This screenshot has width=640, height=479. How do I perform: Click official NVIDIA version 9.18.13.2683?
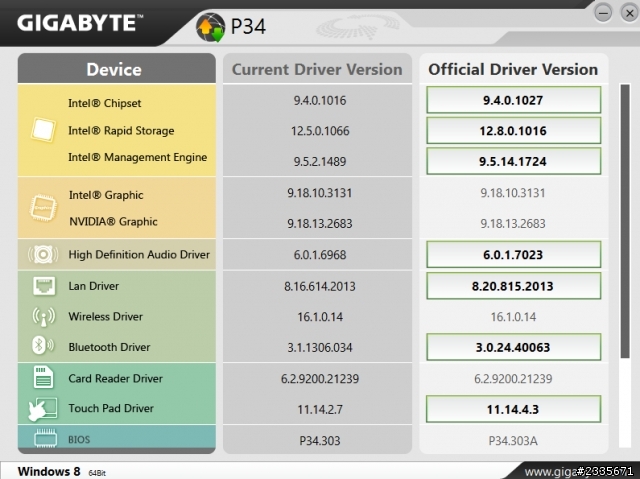pyautogui.click(x=513, y=224)
